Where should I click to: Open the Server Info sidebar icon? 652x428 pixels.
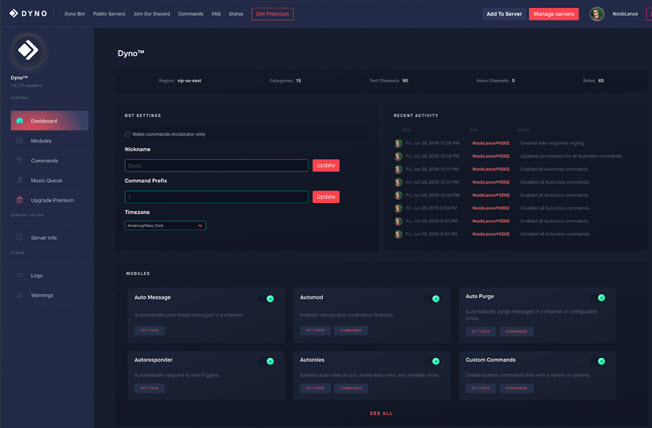pyautogui.click(x=19, y=238)
